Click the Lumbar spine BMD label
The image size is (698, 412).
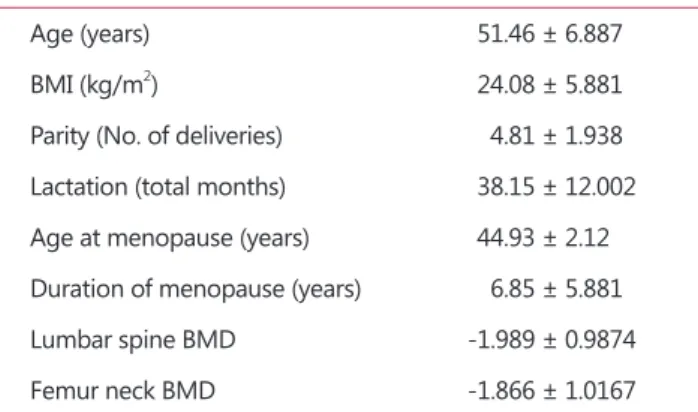pos(133,340)
